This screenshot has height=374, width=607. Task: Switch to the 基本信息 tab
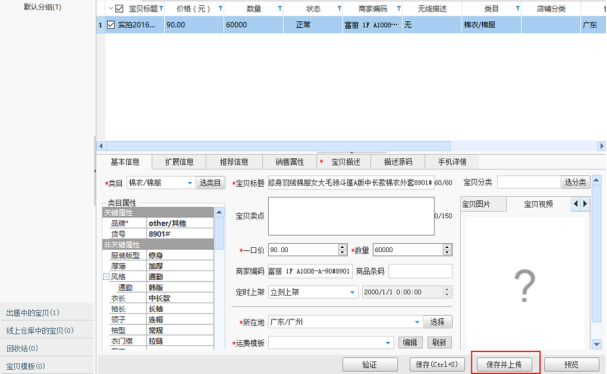tap(125, 162)
